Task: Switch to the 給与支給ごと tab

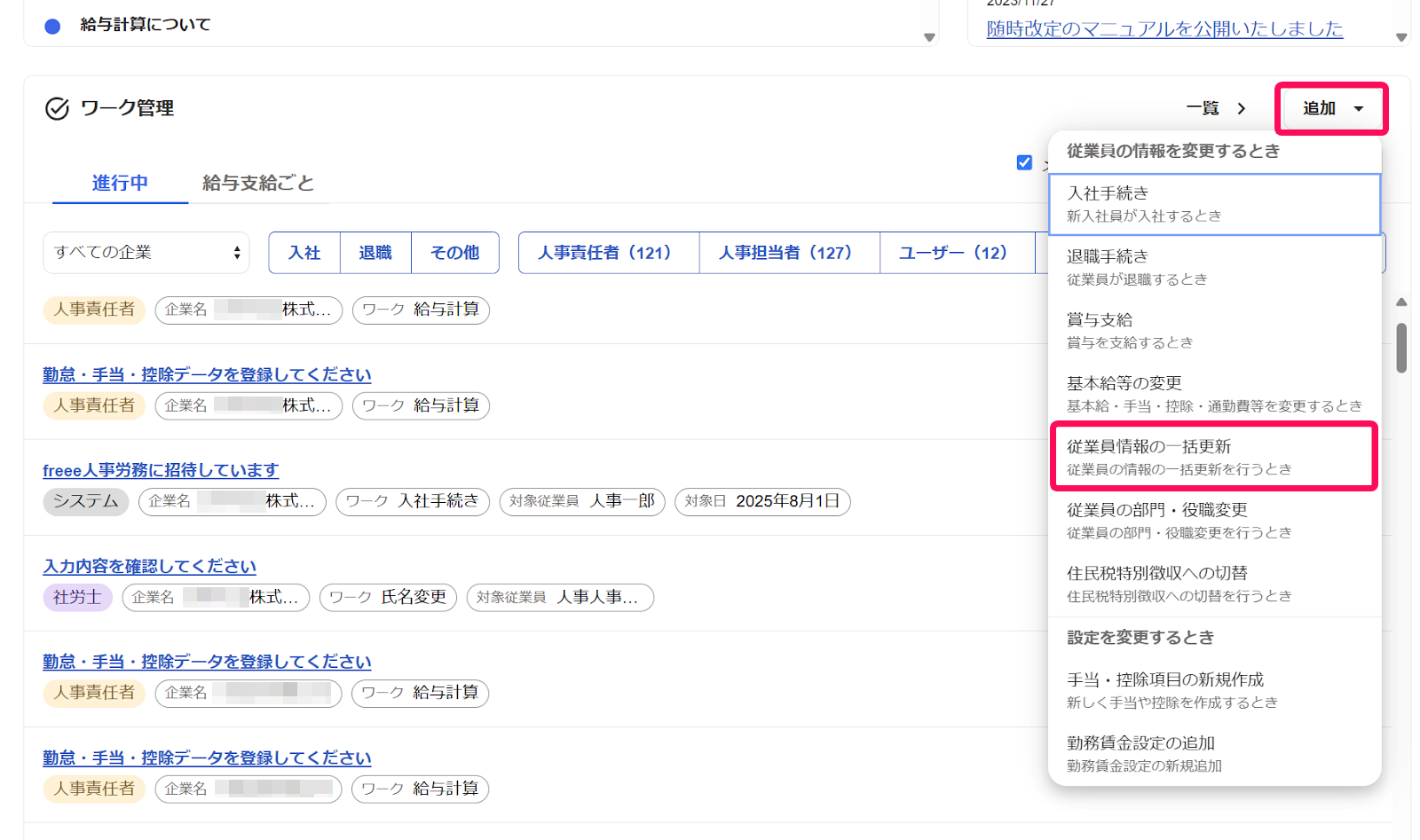Action: (x=258, y=183)
